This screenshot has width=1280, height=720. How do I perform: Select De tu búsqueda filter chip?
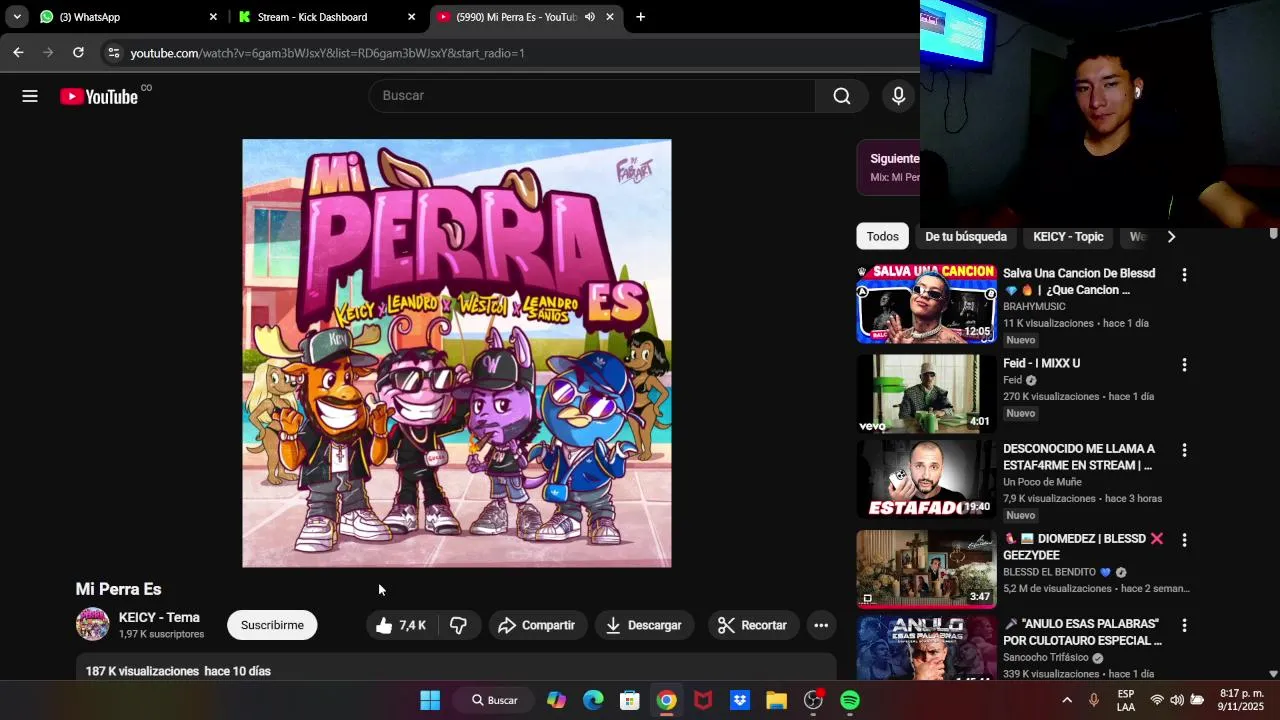pyautogui.click(x=966, y=236)
